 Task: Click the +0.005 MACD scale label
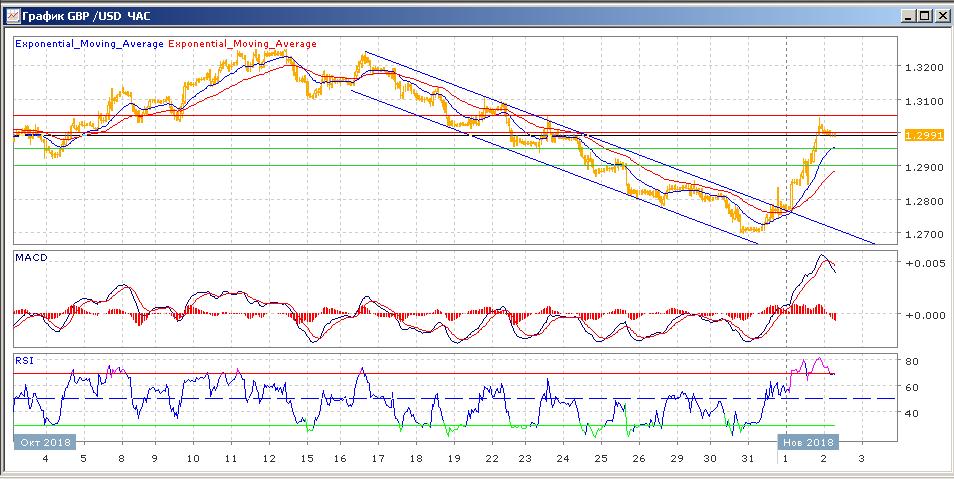coord(923,264)
